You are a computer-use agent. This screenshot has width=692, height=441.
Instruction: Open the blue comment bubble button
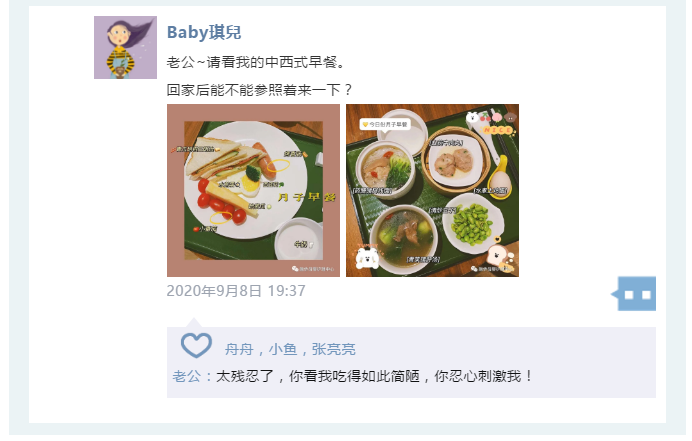636,294
